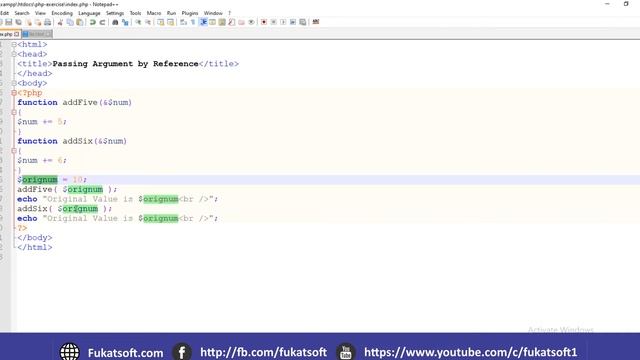Screen dimensions: 640x360
Task: Click the Fukatsoft.com website text
Action: coord(125,353)
